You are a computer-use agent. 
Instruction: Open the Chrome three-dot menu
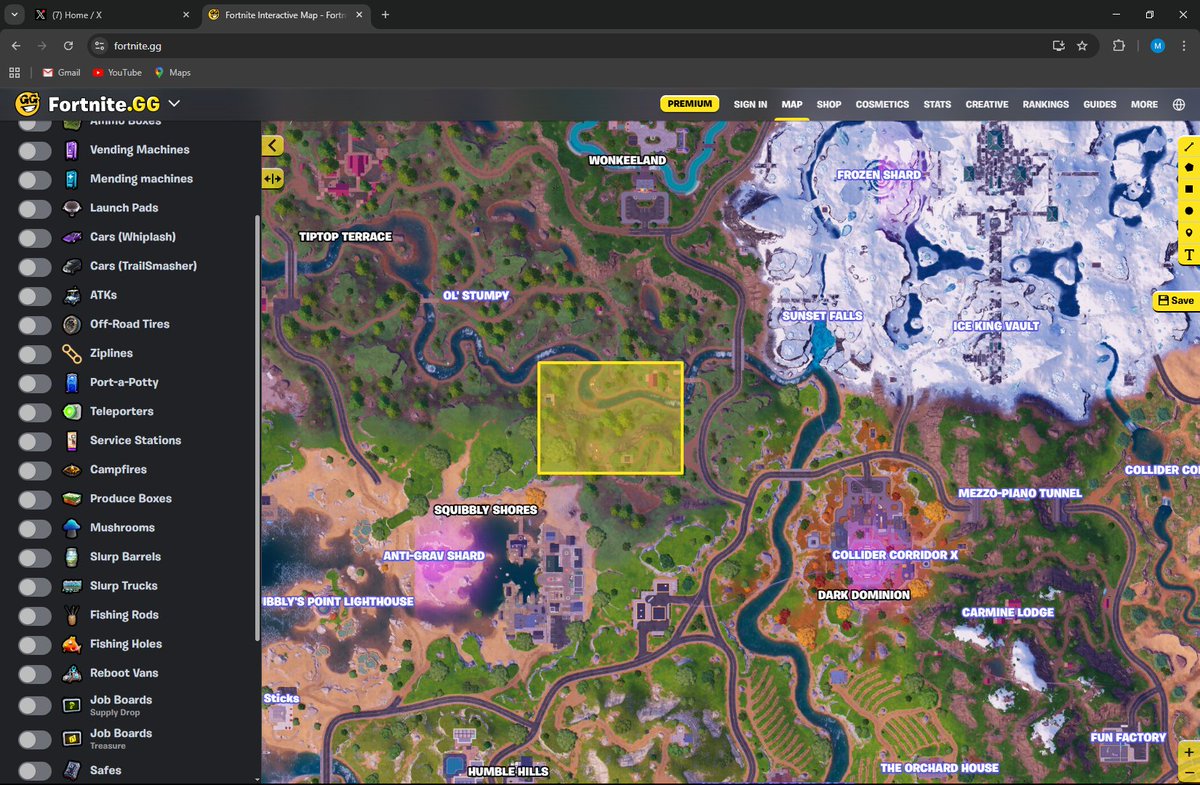(x=1184, y=46)
